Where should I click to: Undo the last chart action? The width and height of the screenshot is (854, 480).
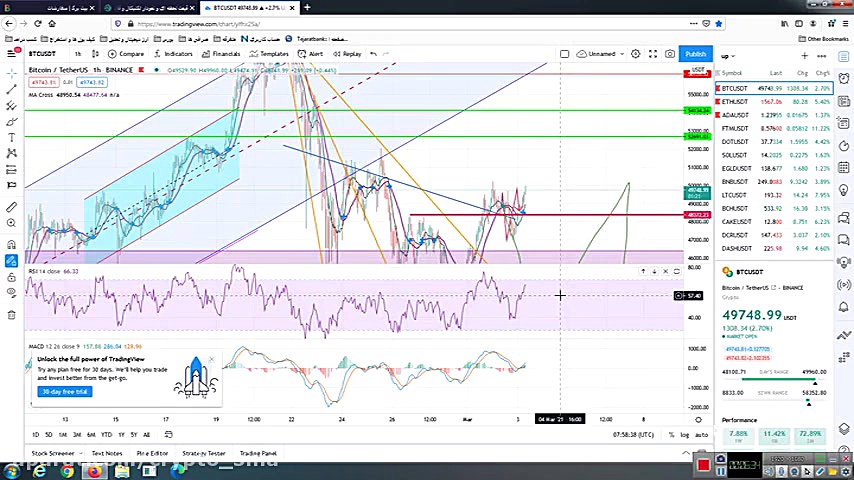(373, 54)
